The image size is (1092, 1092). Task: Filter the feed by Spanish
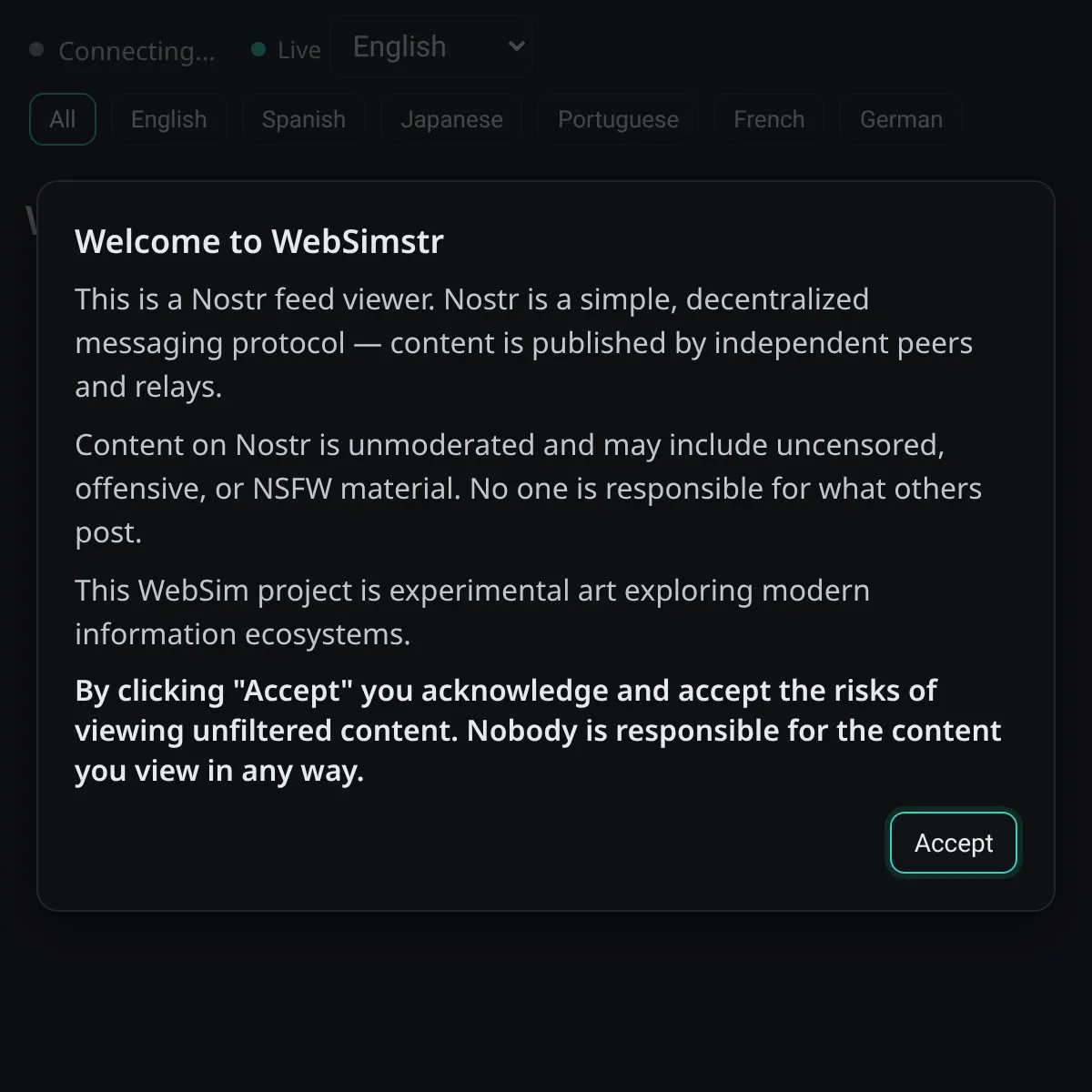pyautogui.click(x=303, y=119)
